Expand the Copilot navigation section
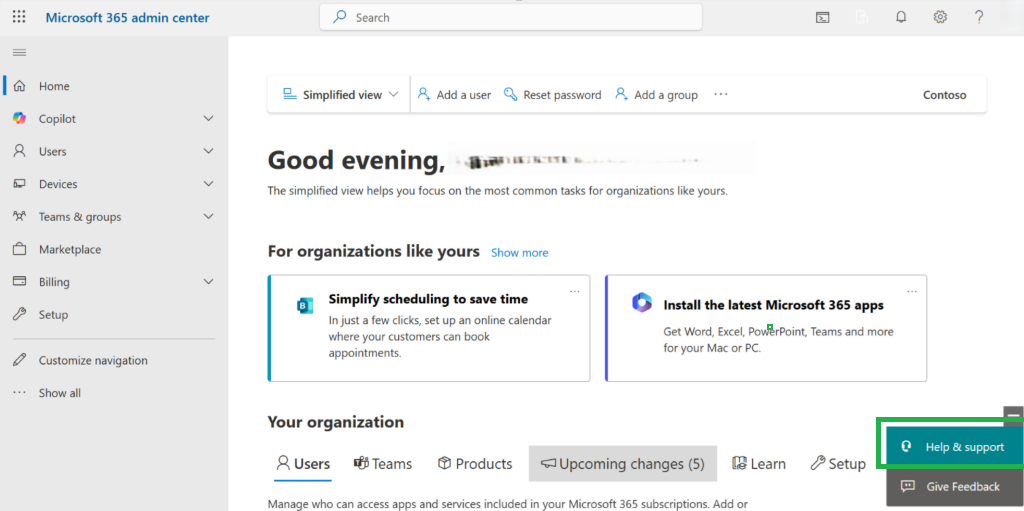The height and width of the screenshot is (511, 1024). (208, 118)
